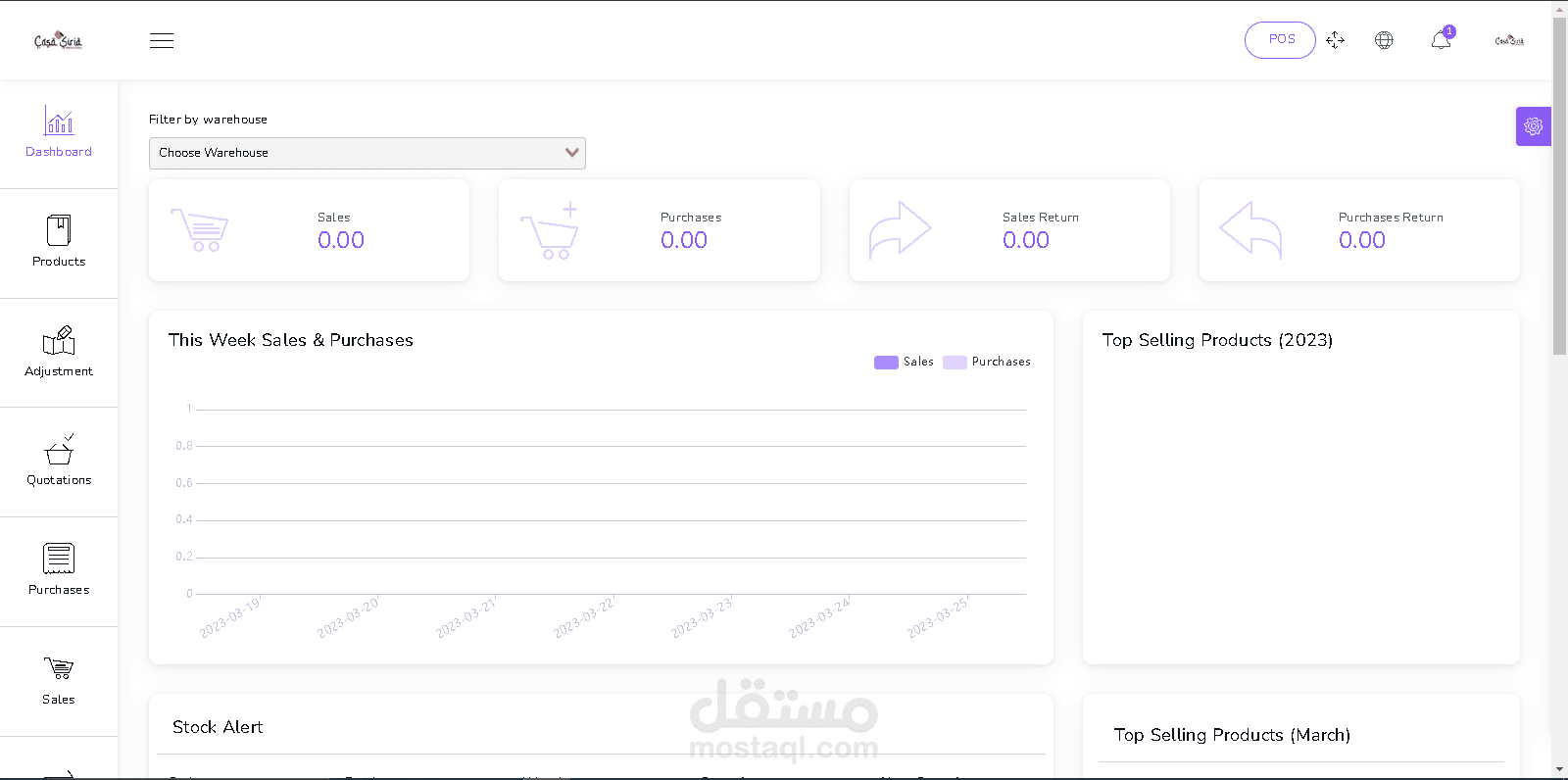Open the notifications bell
Viewport: 1568px width, 780px height.
[x=1440, y=40]
